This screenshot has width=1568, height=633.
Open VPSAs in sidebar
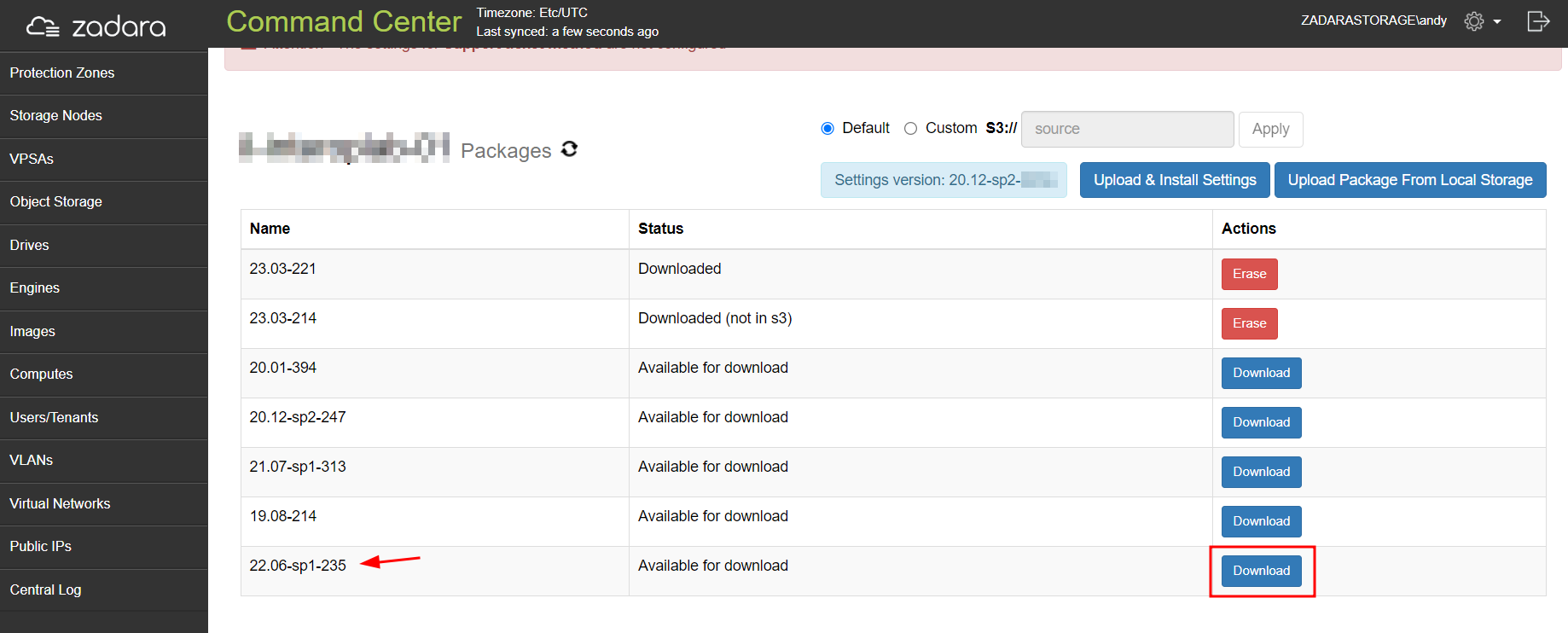[104, 160]
